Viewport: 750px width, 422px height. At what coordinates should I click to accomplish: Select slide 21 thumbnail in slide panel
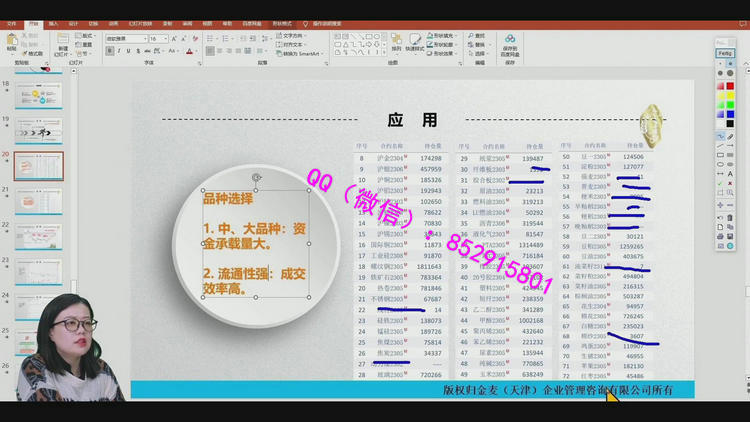tap(39, 201)
